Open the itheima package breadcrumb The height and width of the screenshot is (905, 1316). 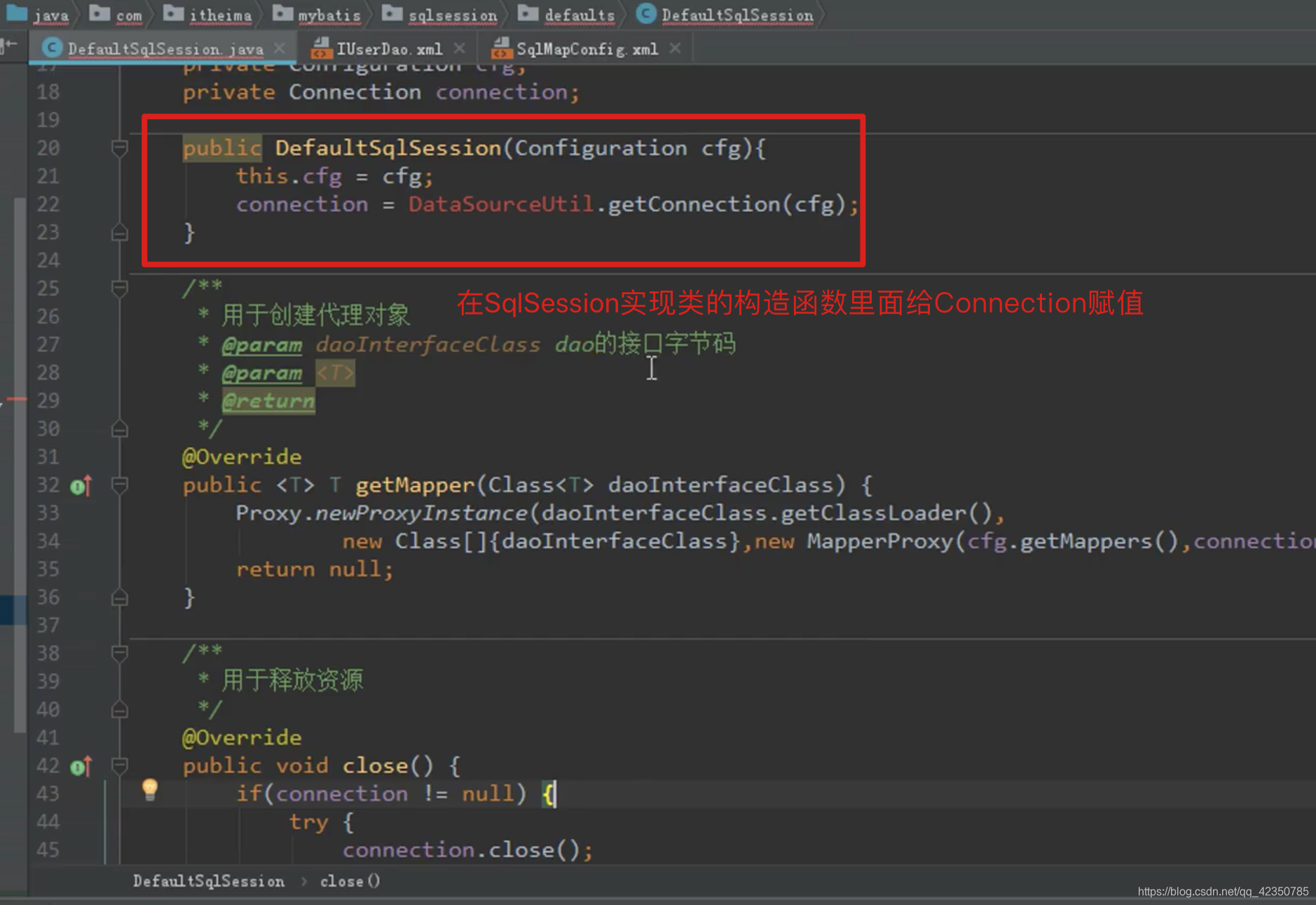(x=208, y=14)
